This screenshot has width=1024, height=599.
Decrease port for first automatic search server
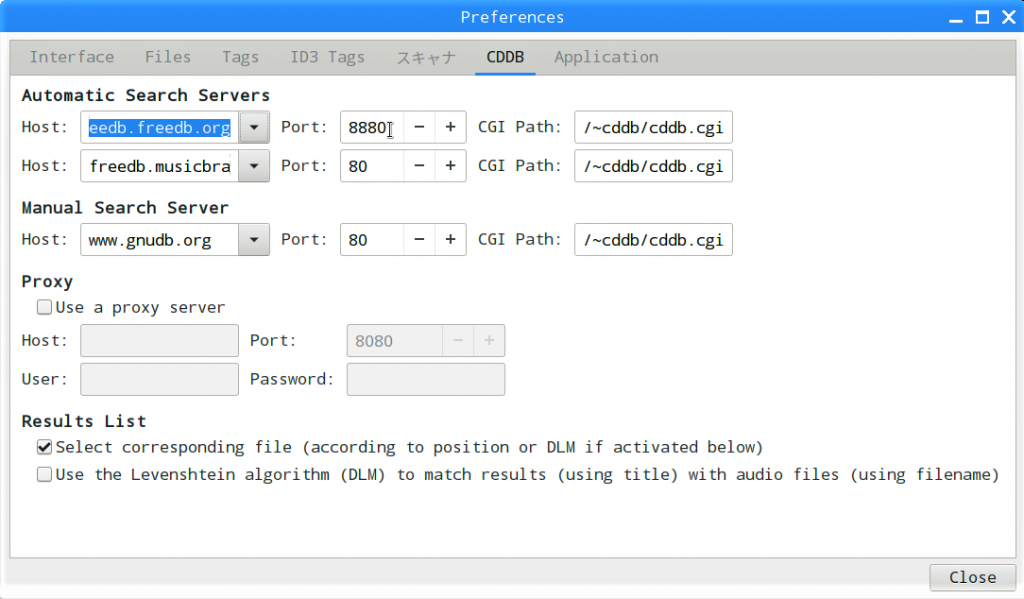[x=419, y=128]
